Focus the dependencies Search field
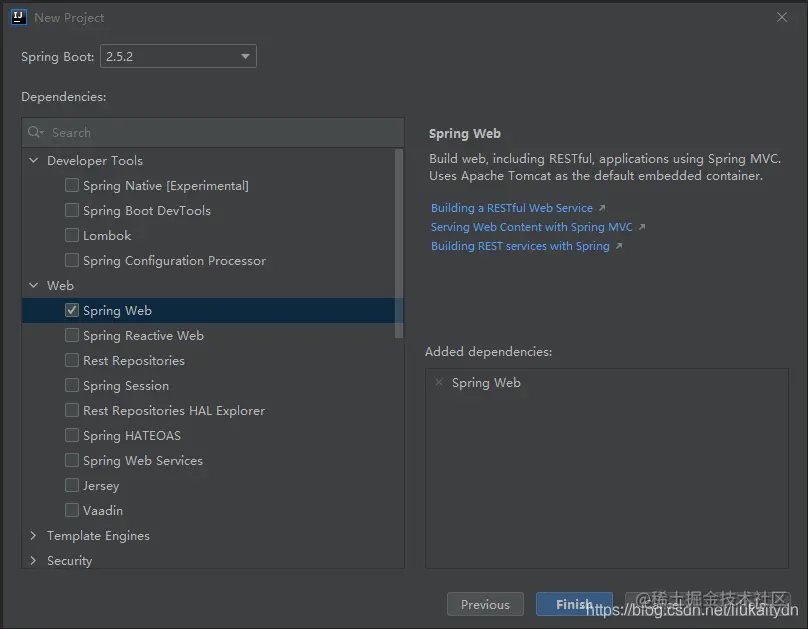808x629 pixels. click(x=213, y=132)
